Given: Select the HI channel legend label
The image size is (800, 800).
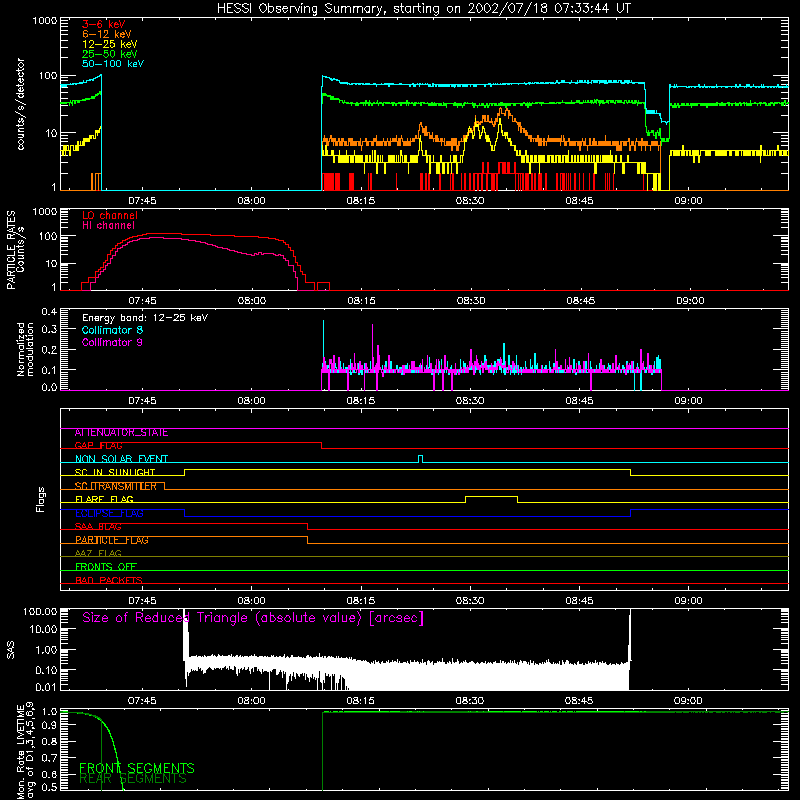Looking at the screenshot, I should (108, 226).
